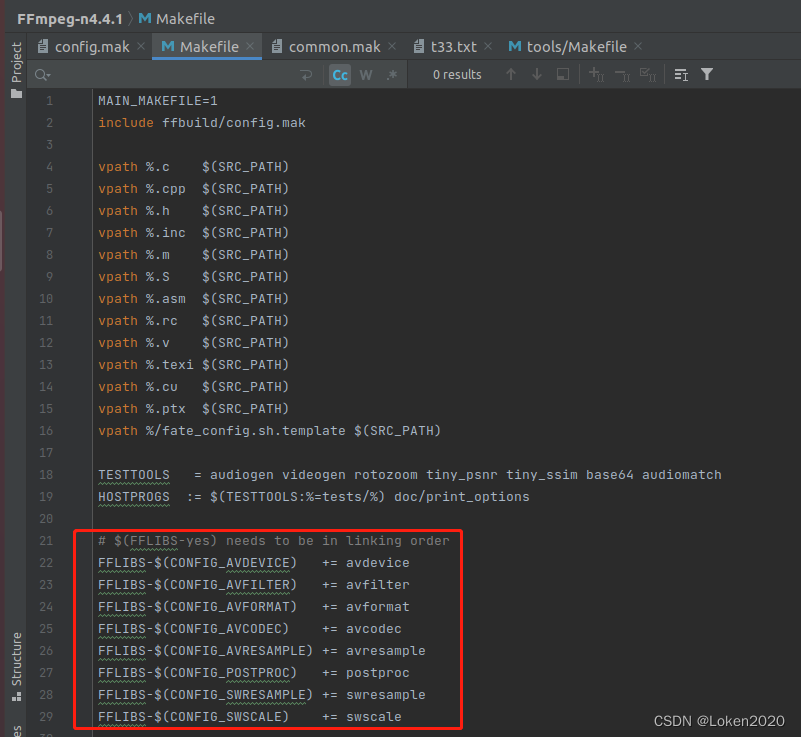Click line number 1 in gutter
Screen dimensions: 801x737
[x=49, y=101]
